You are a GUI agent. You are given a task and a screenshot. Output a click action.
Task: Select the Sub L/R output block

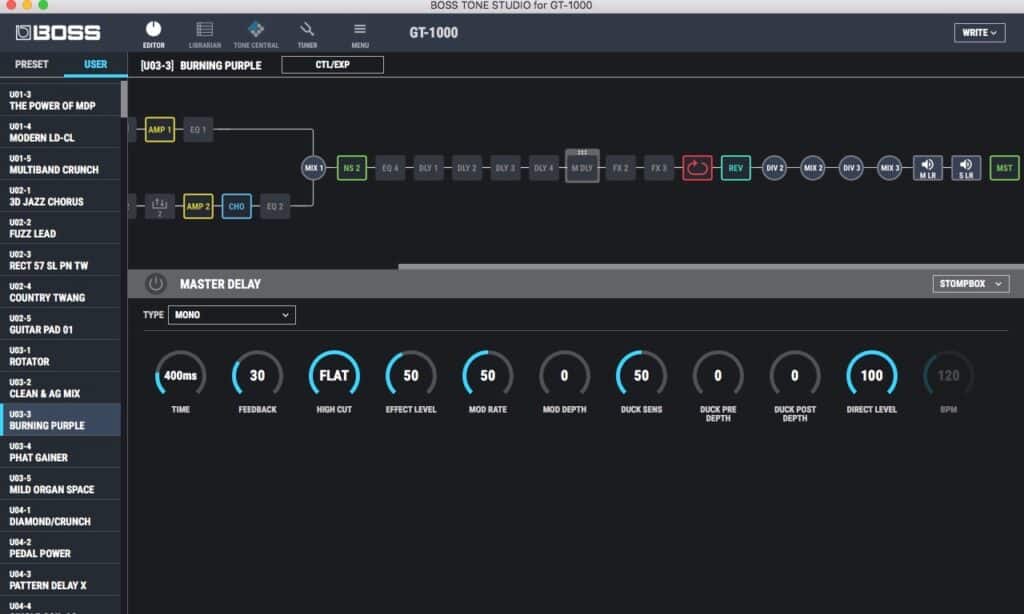(x=966, y=168)
